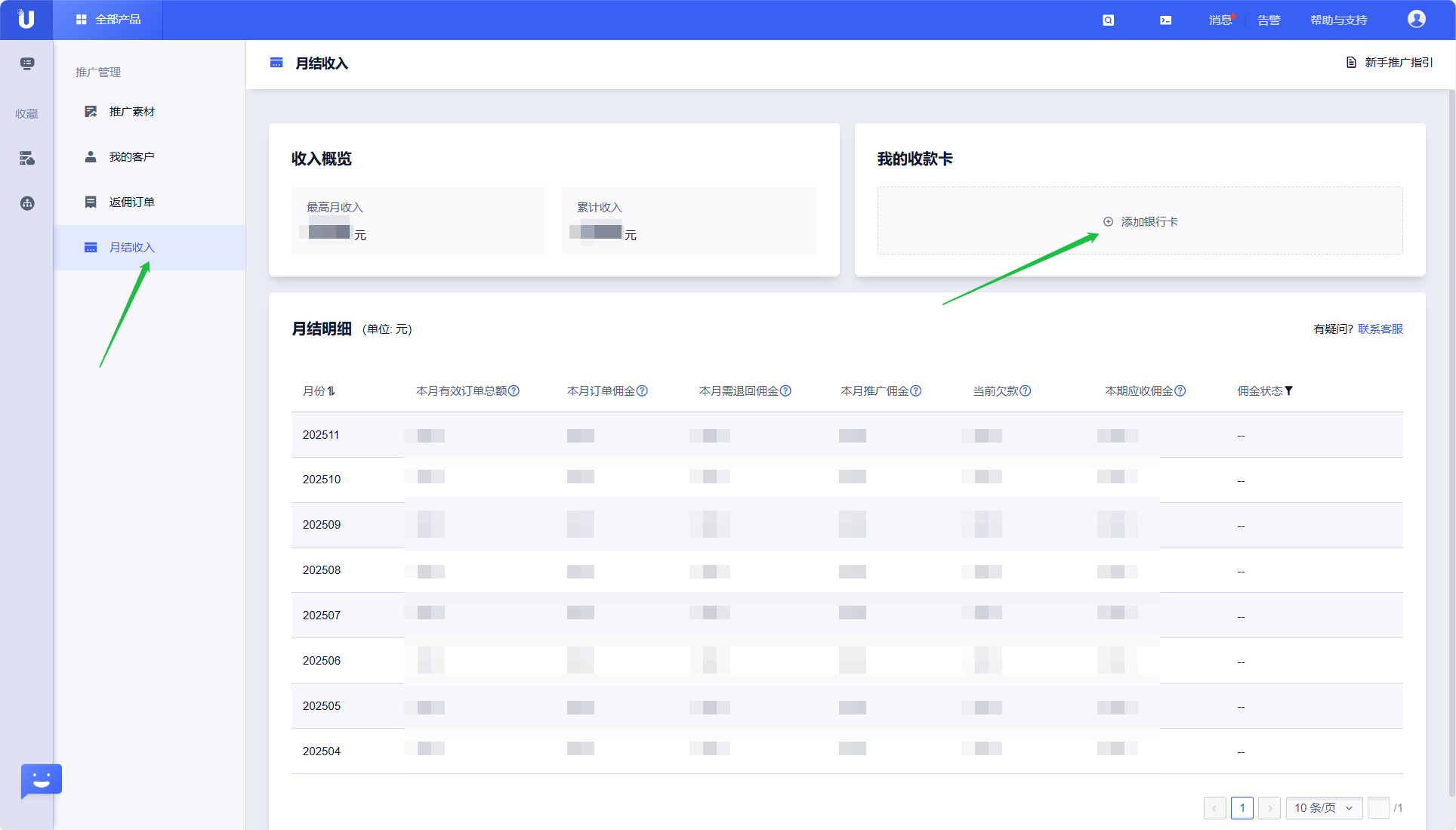
Task: Open the server-cloud icon in left rail
Action: [27, 158]
